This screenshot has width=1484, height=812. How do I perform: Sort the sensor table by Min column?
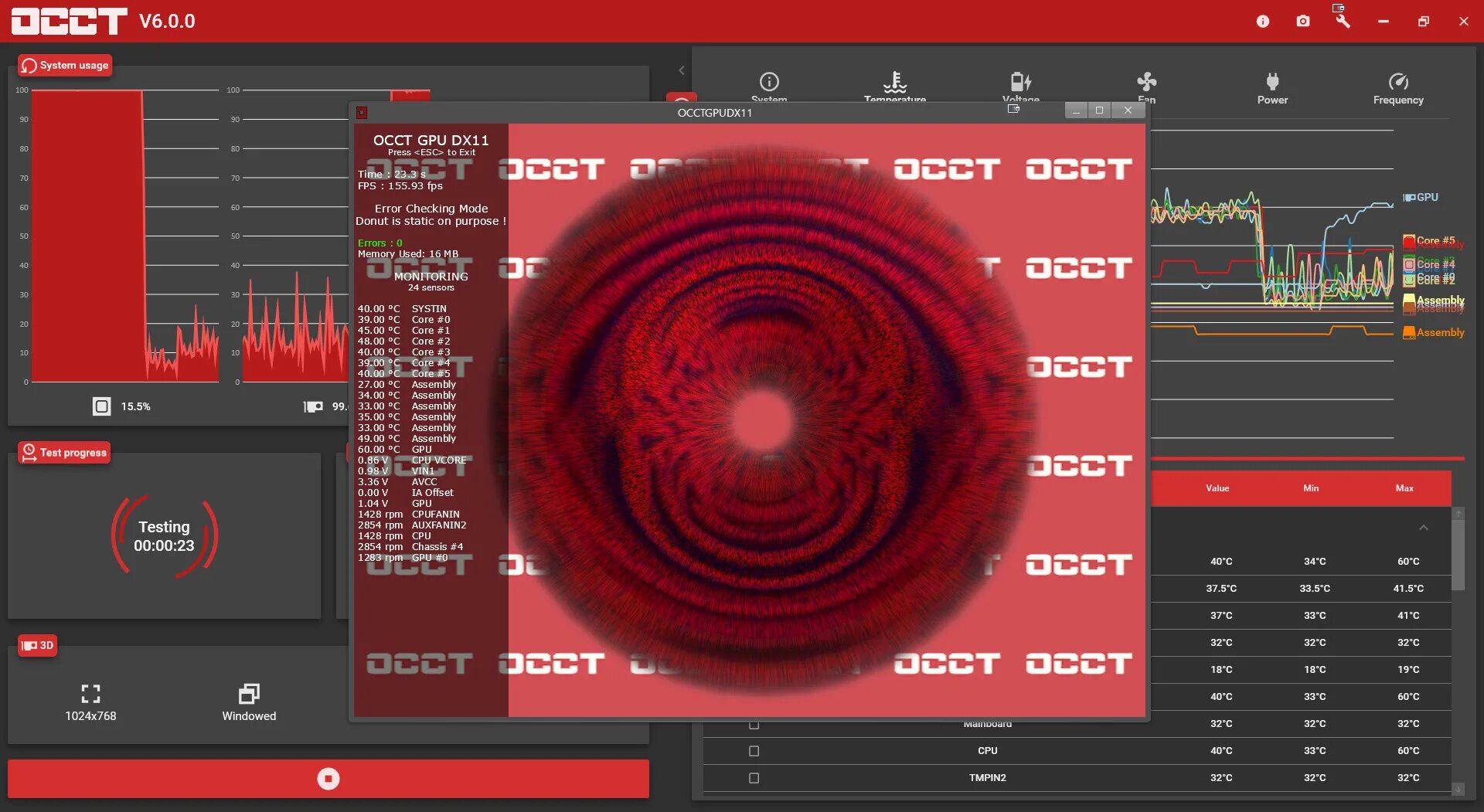pos(1311,488)
